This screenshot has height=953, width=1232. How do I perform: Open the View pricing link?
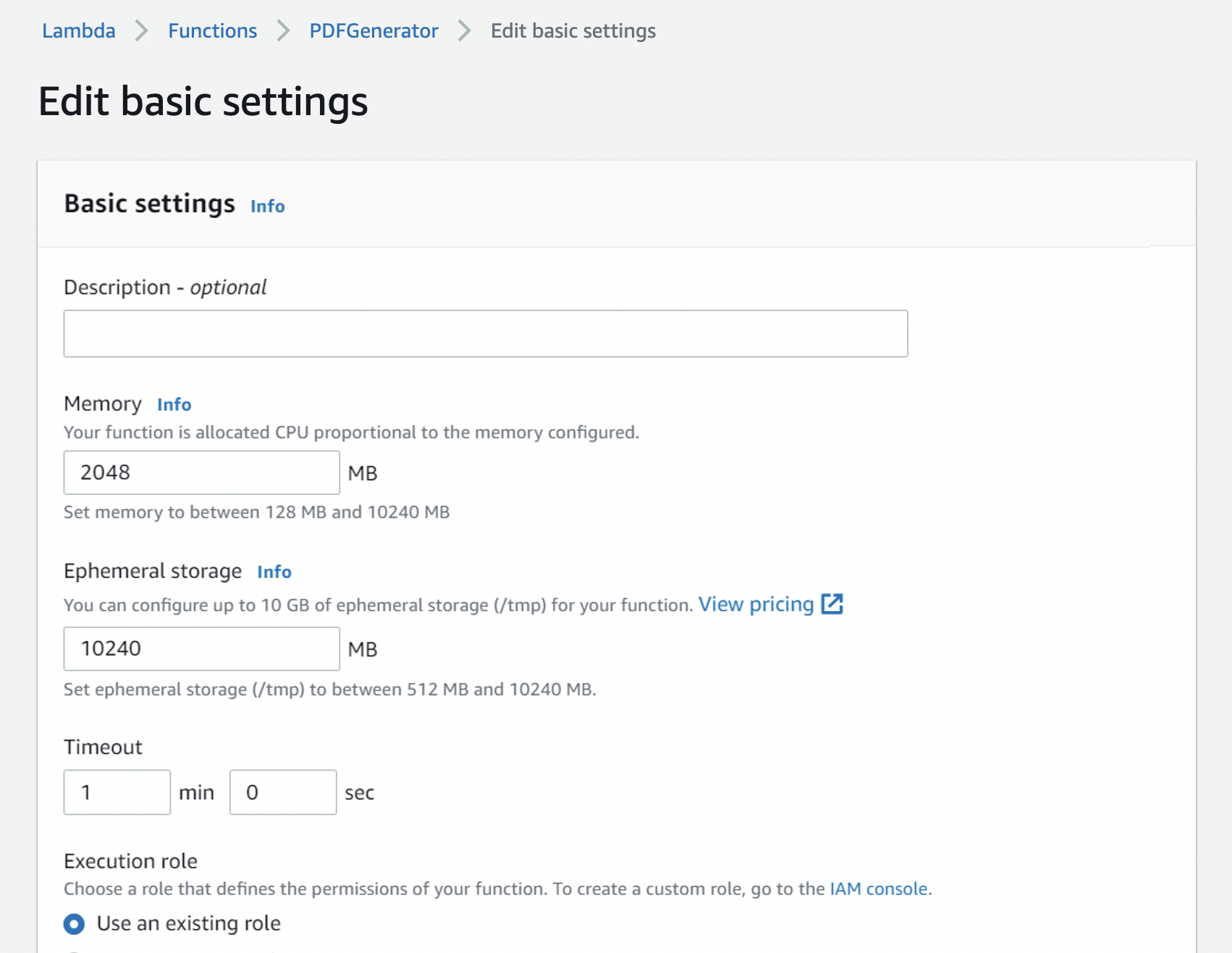point(756,604)
